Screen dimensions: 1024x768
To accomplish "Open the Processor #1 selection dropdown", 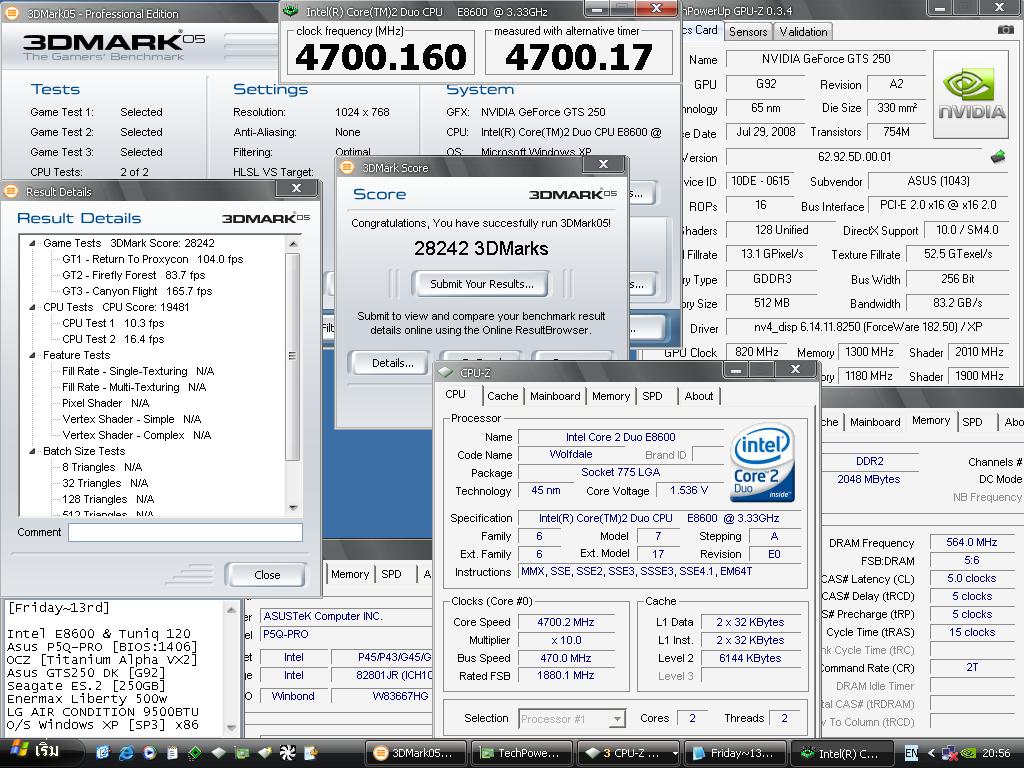I will click(x=616, y=719).
